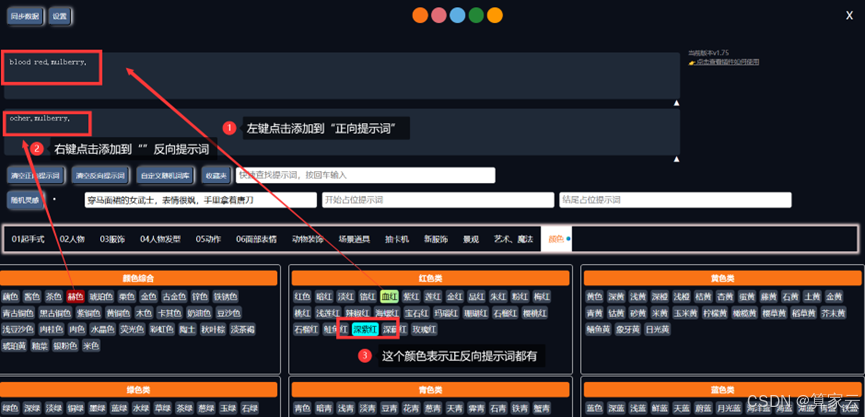Toggle the highlighted 赭色 tag
The height and width of the screenshot is (417, 865).
pos(75,296)
